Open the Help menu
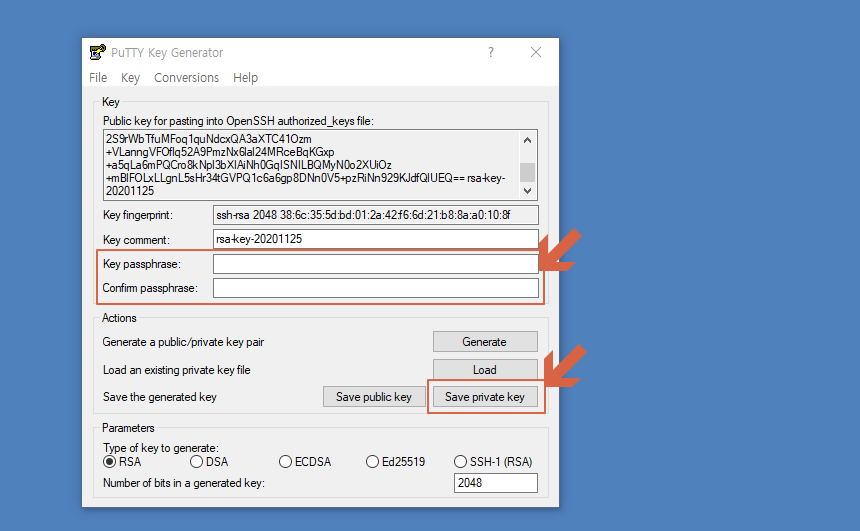 245,77
